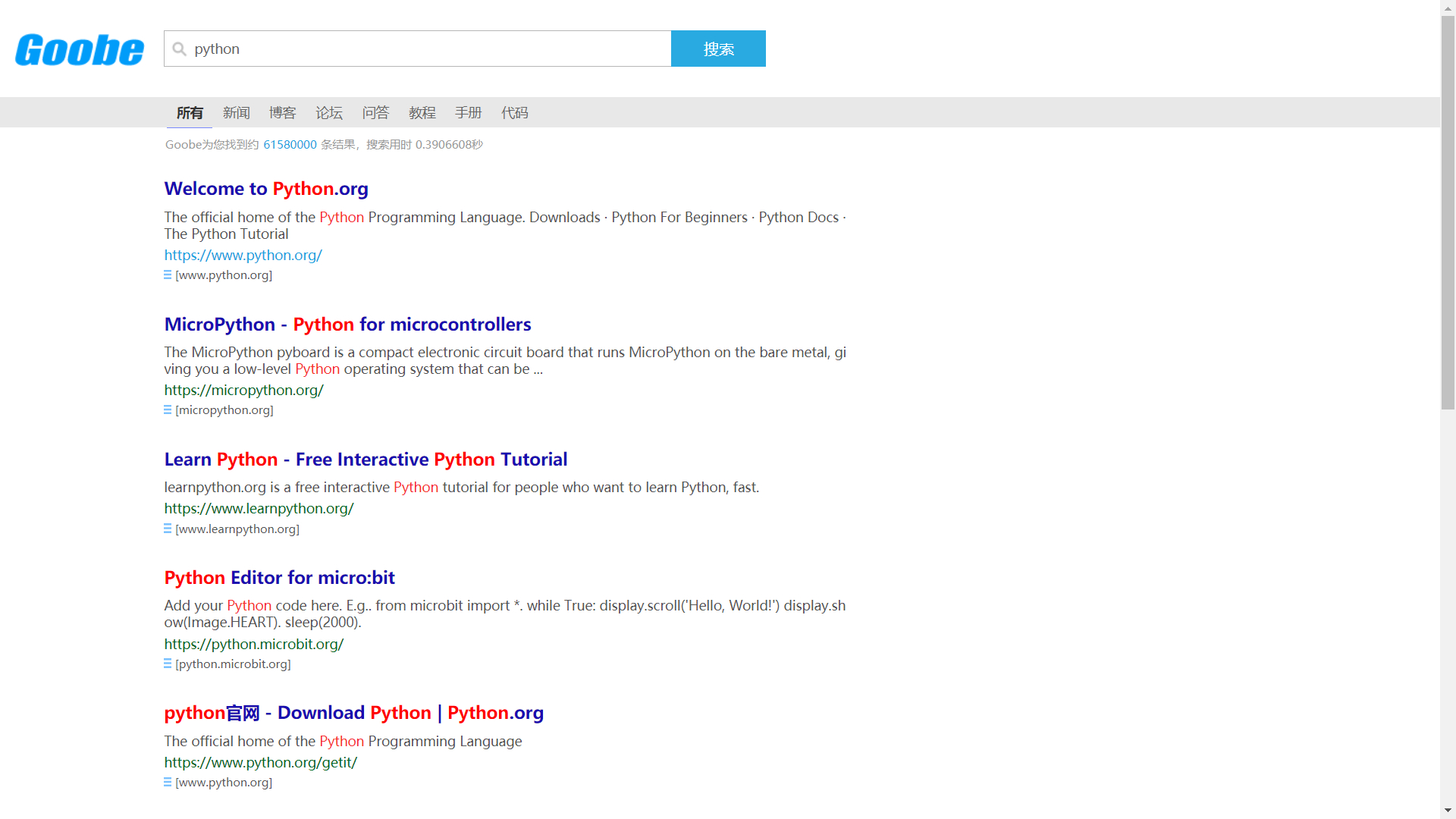Viewport: 1456px width, 819px height.
Task: Click the scrollbar up arrow
Action: tap(1448, 7)
